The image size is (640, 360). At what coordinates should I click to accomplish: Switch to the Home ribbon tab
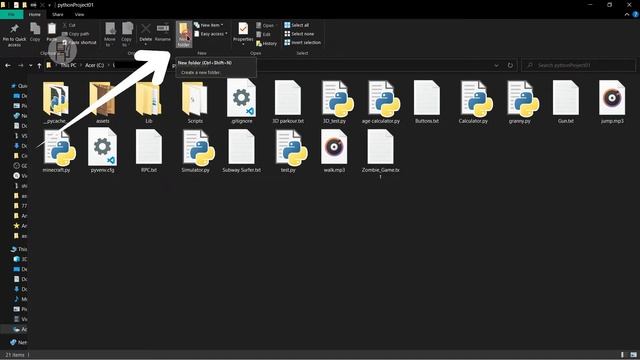point(35,14)
